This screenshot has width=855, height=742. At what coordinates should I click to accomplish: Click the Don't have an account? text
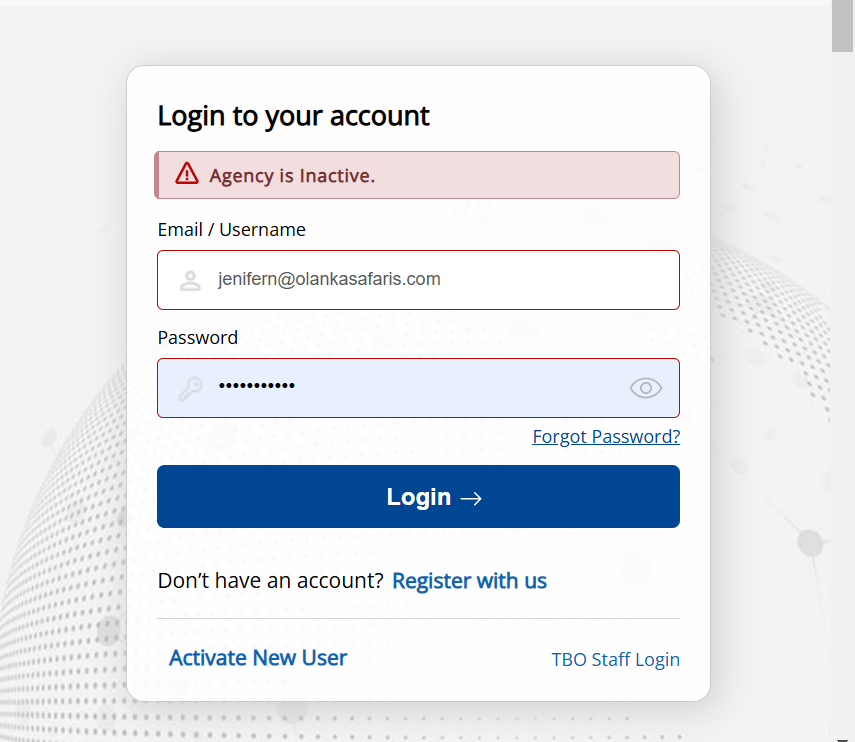pos(270,581)
